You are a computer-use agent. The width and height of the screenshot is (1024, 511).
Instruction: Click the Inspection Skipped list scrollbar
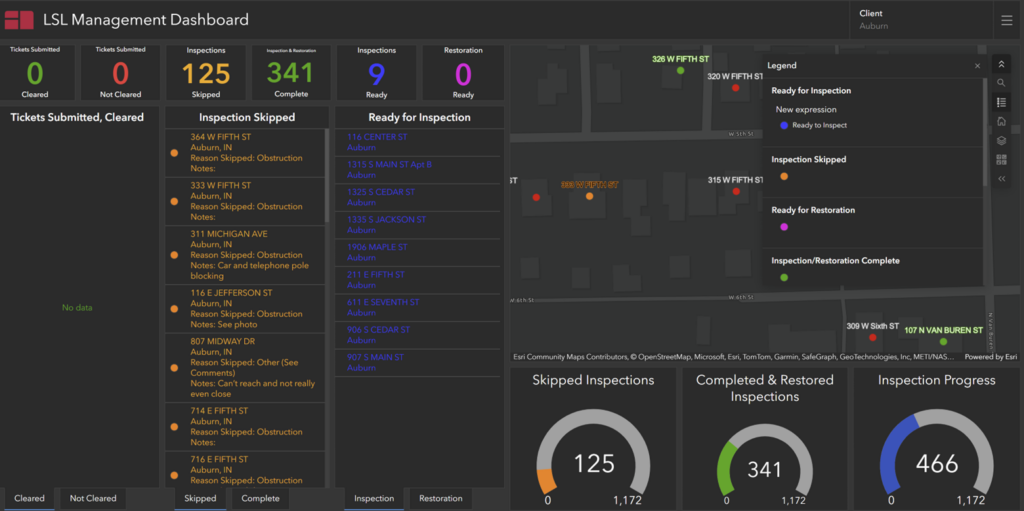[x=327, y=176]
